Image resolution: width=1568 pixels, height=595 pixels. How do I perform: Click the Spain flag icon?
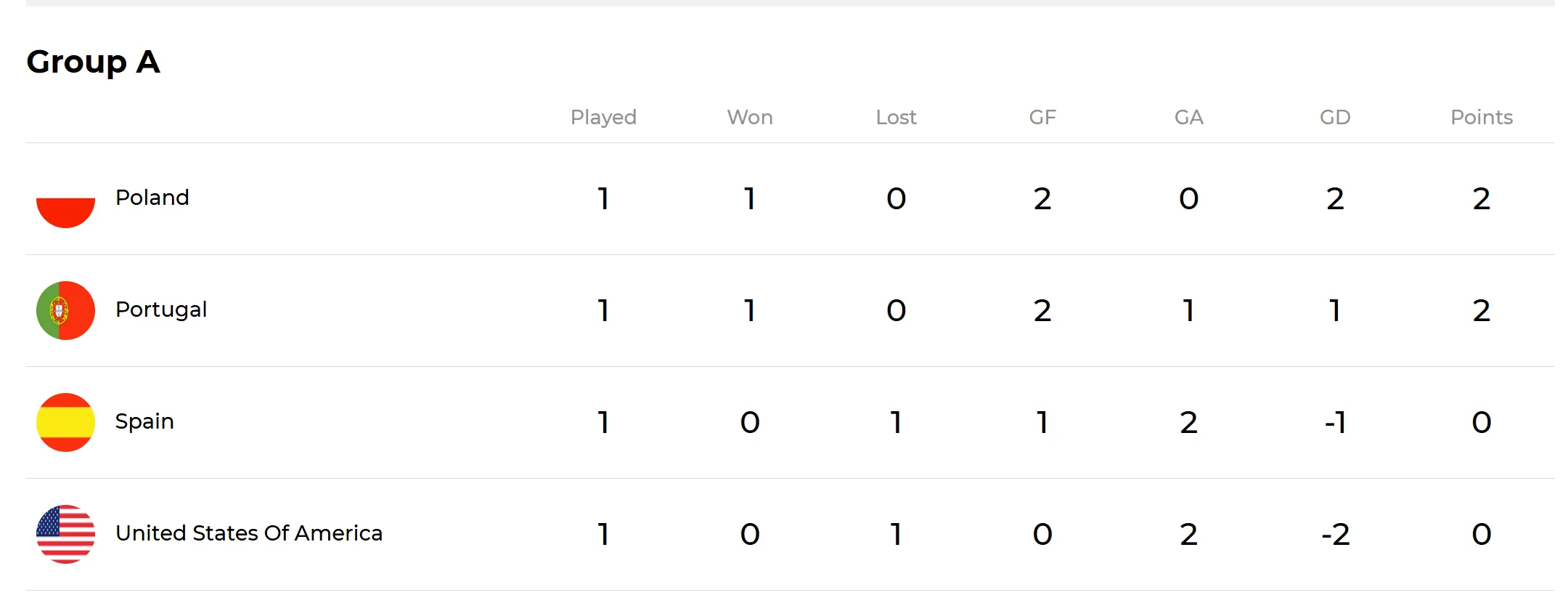click(65, 422)
